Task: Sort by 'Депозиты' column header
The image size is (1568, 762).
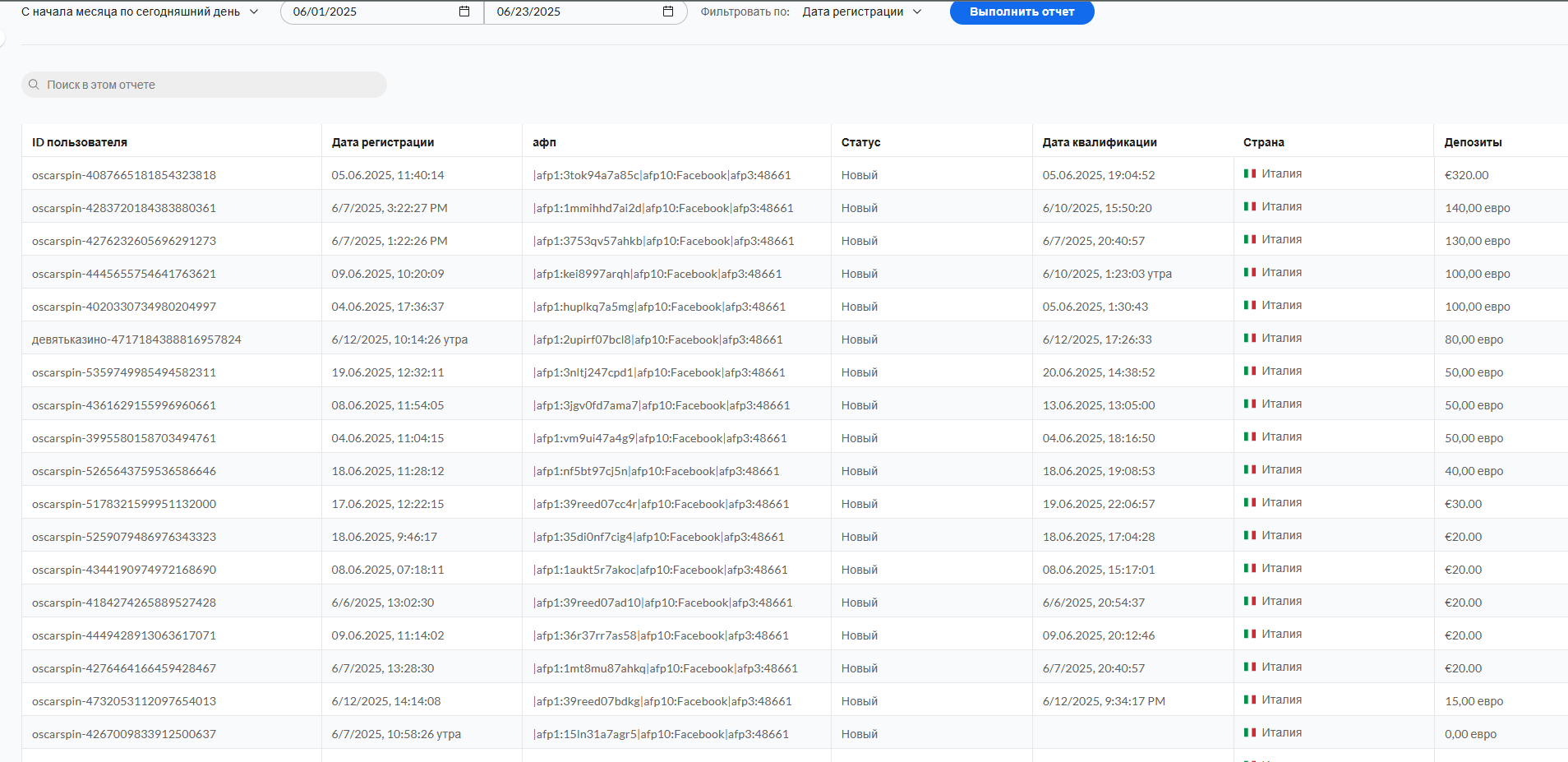Action: [x=1473, y=142]
